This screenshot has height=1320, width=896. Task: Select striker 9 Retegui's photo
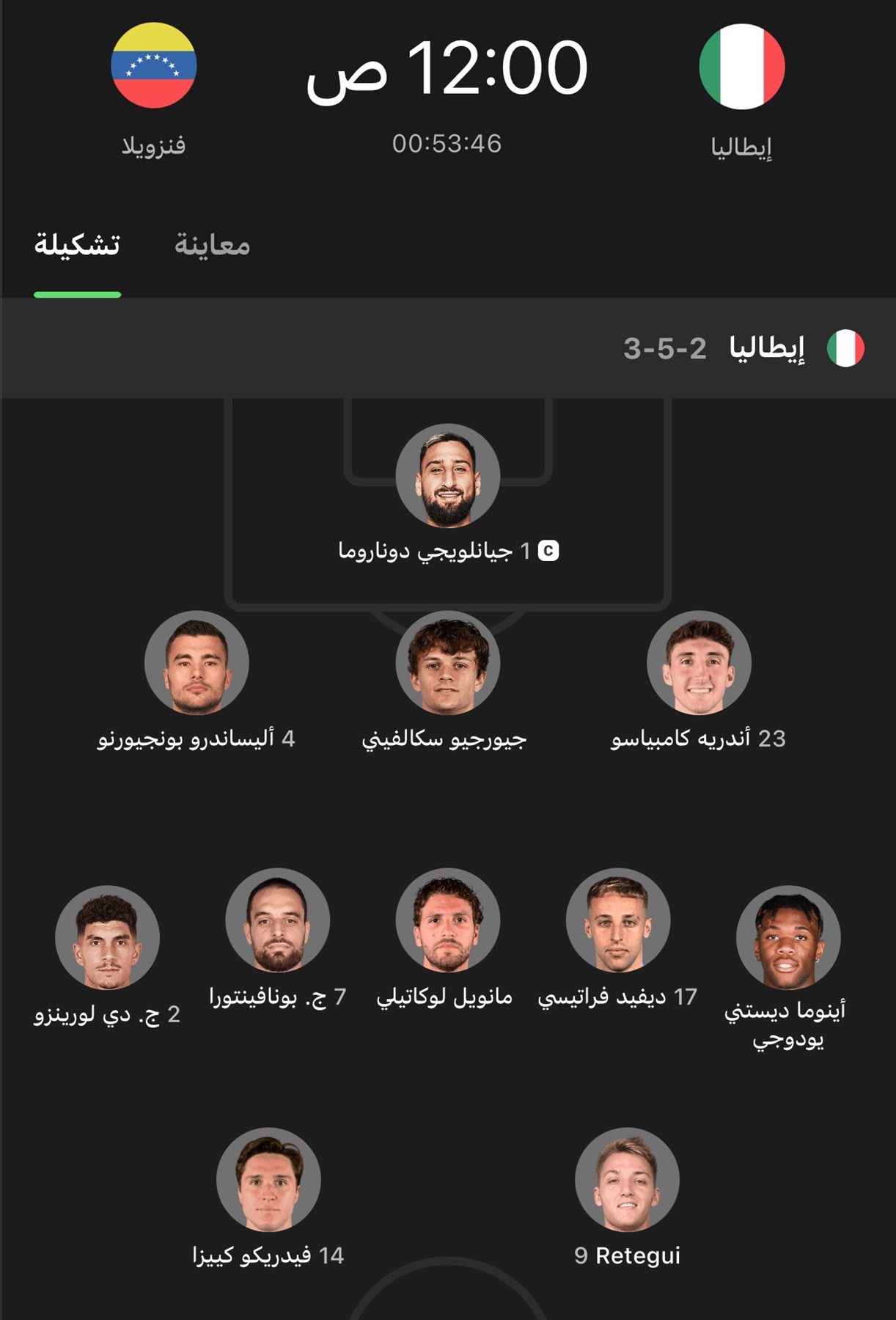[x=627, y=1179]
